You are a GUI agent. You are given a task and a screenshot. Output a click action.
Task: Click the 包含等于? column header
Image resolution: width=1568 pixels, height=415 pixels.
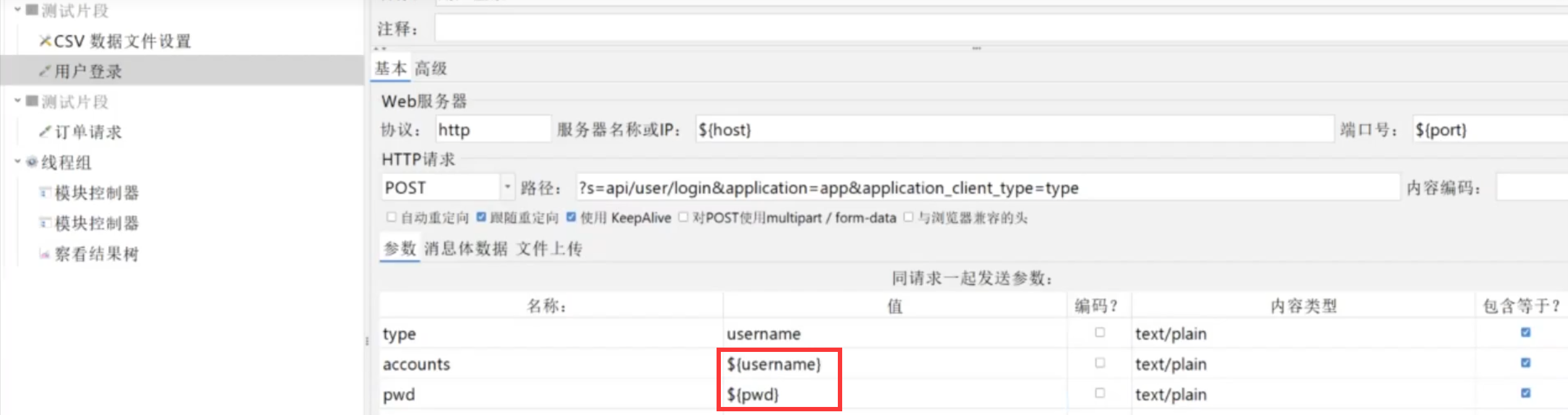point(1522,306)
